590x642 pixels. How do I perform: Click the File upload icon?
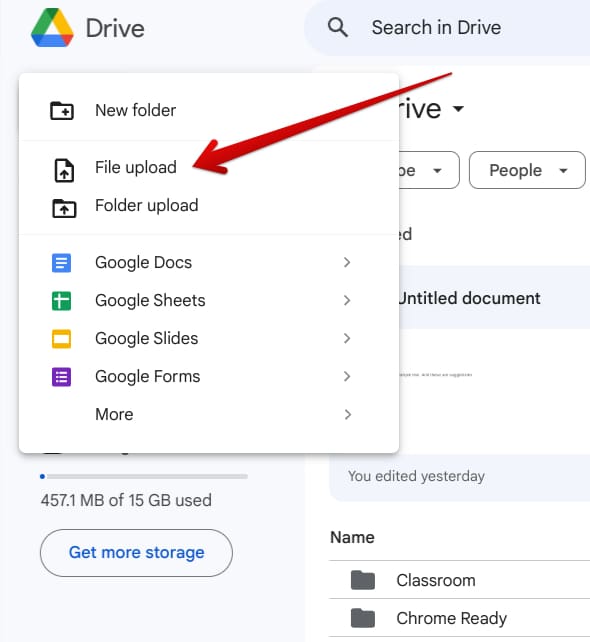[x=64, y=170]
